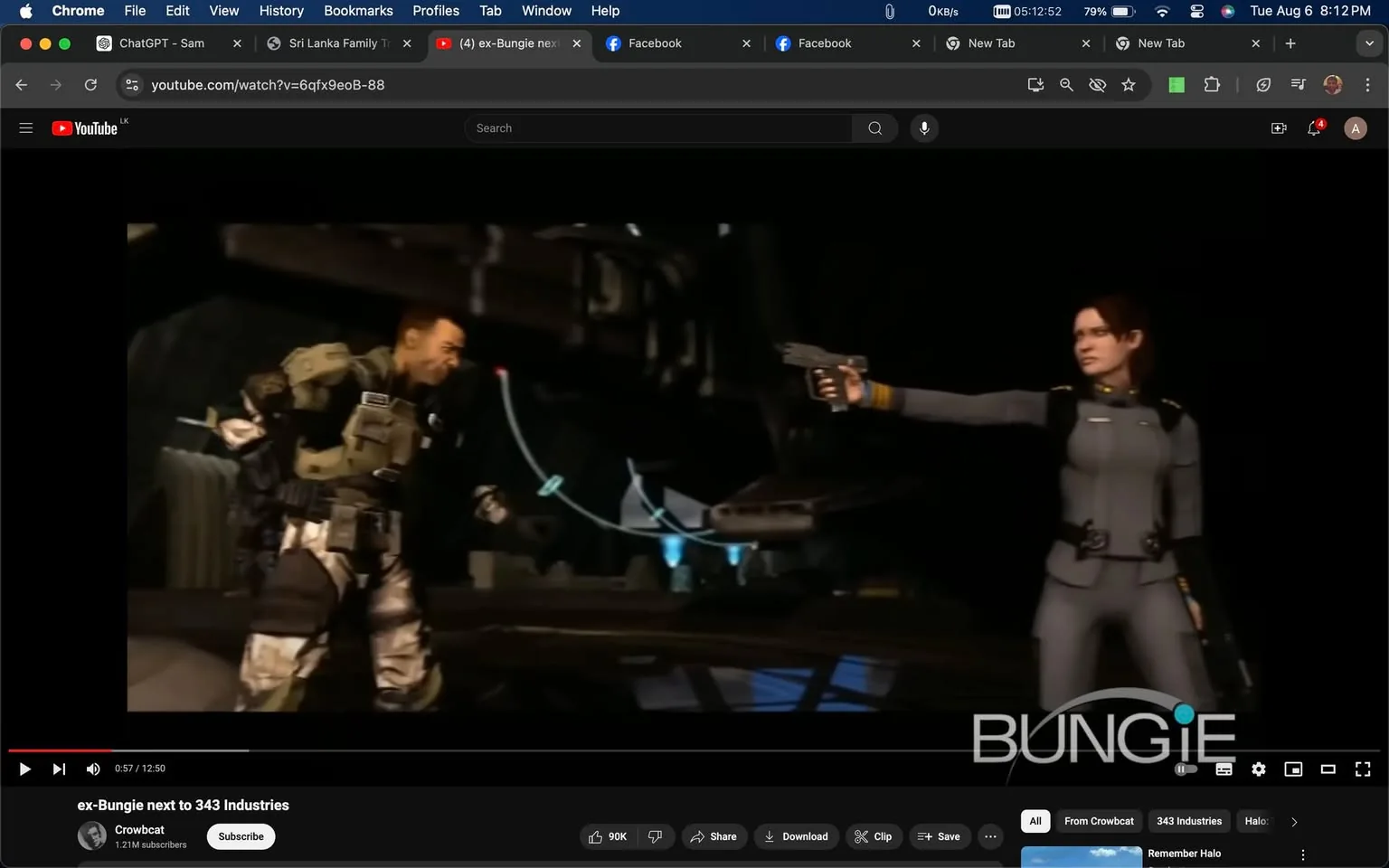Image resolution: width=1389 pixels, height=868 pixels.
Task: Open the Bookmarks menu
Action: [358, 10]
